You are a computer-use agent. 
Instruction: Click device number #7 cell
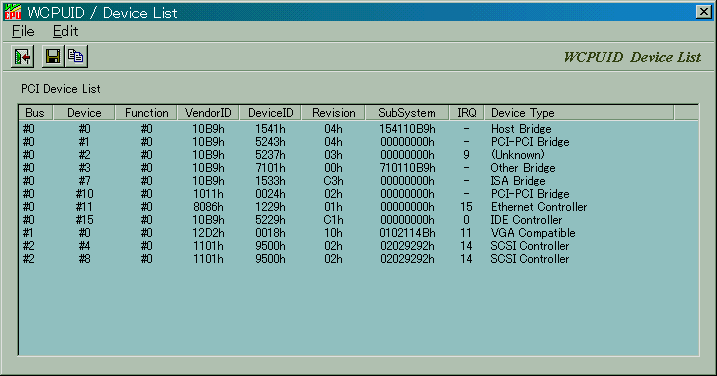84,181
